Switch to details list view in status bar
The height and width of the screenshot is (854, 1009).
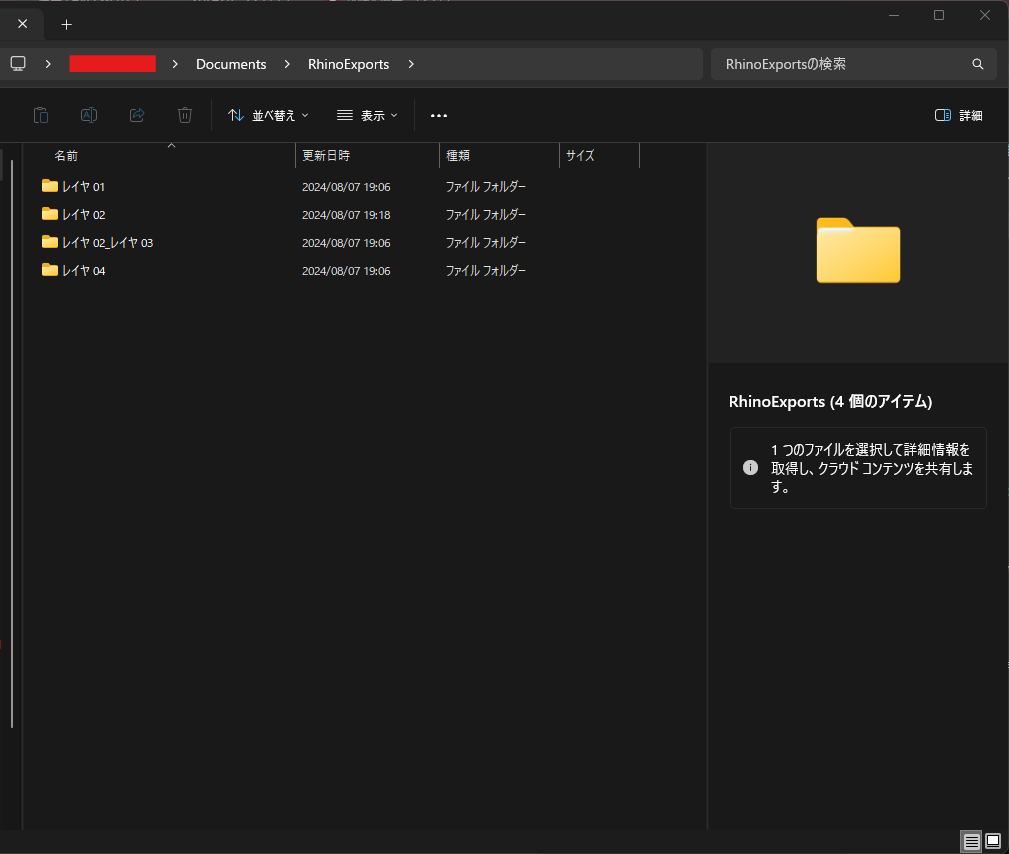[x=971, y=841]
